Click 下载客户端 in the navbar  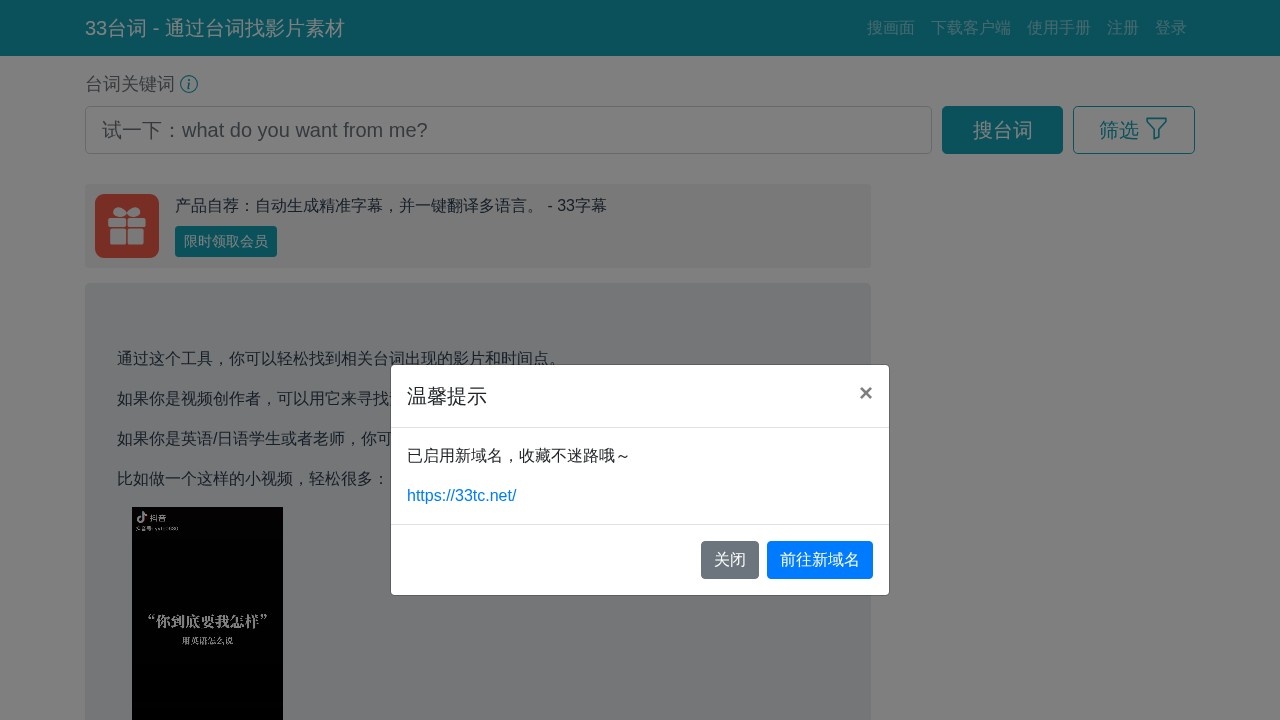click(x=971, y=28)
